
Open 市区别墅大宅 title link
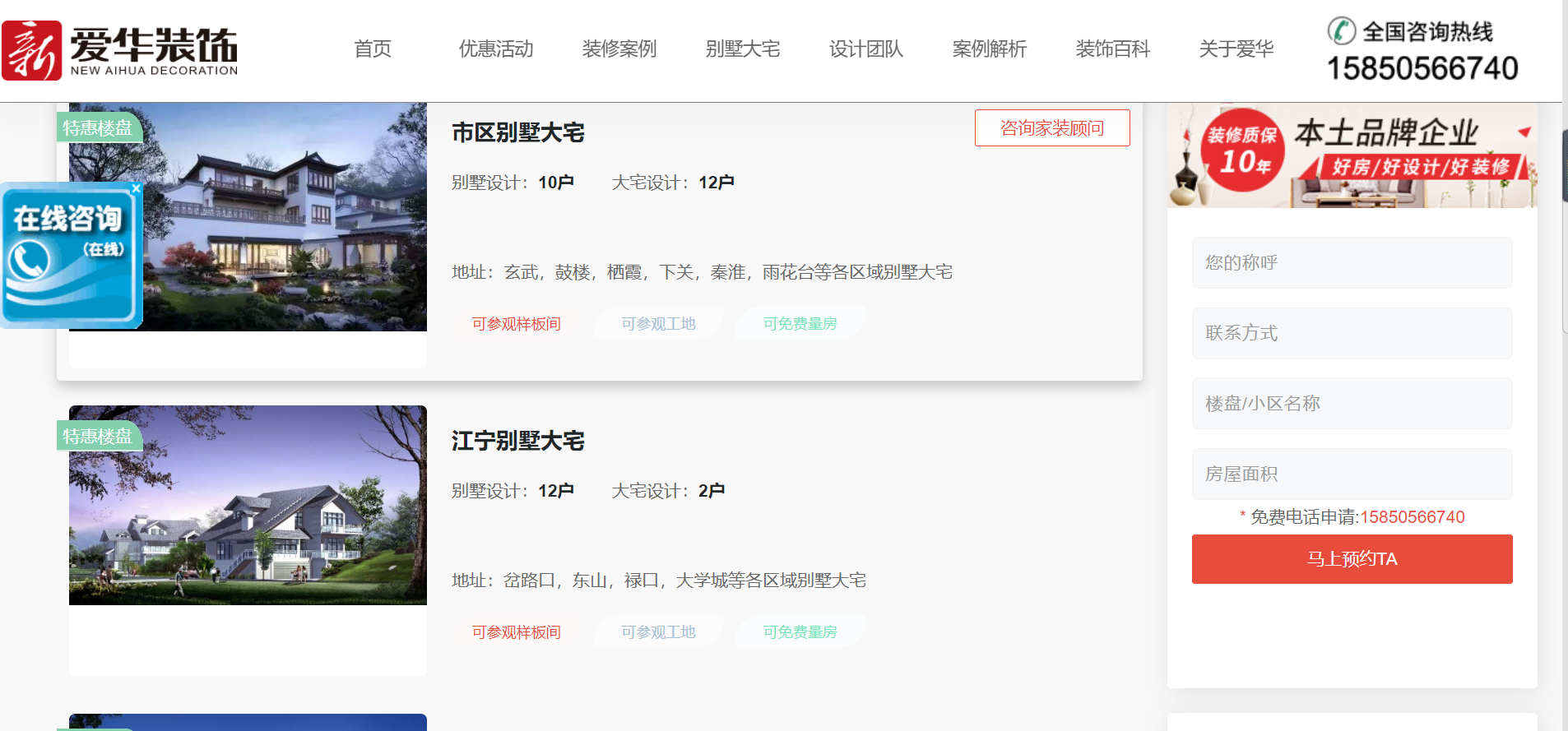coord(518,132)
